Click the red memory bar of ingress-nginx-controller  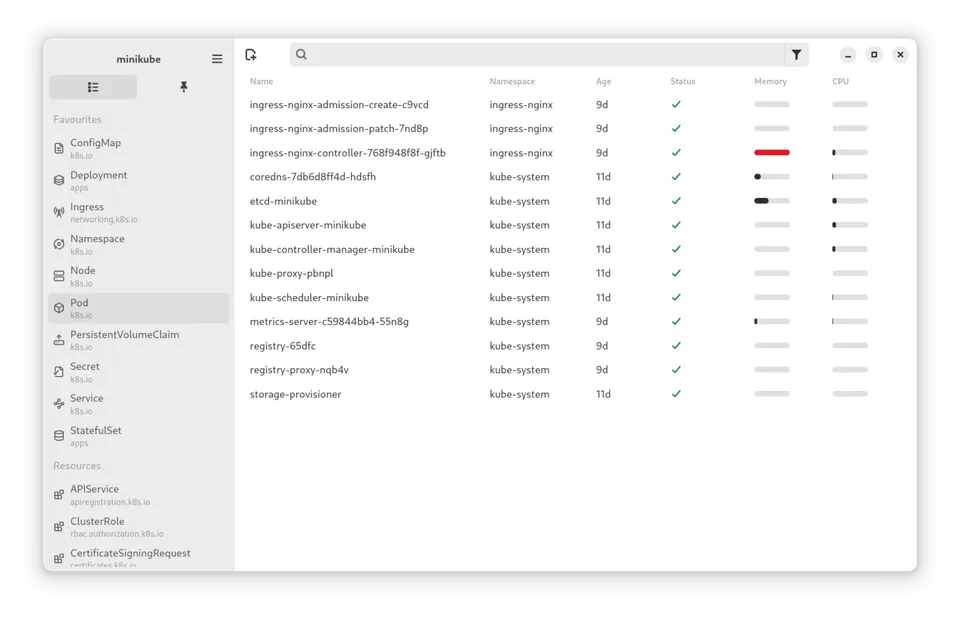(771, 152)
